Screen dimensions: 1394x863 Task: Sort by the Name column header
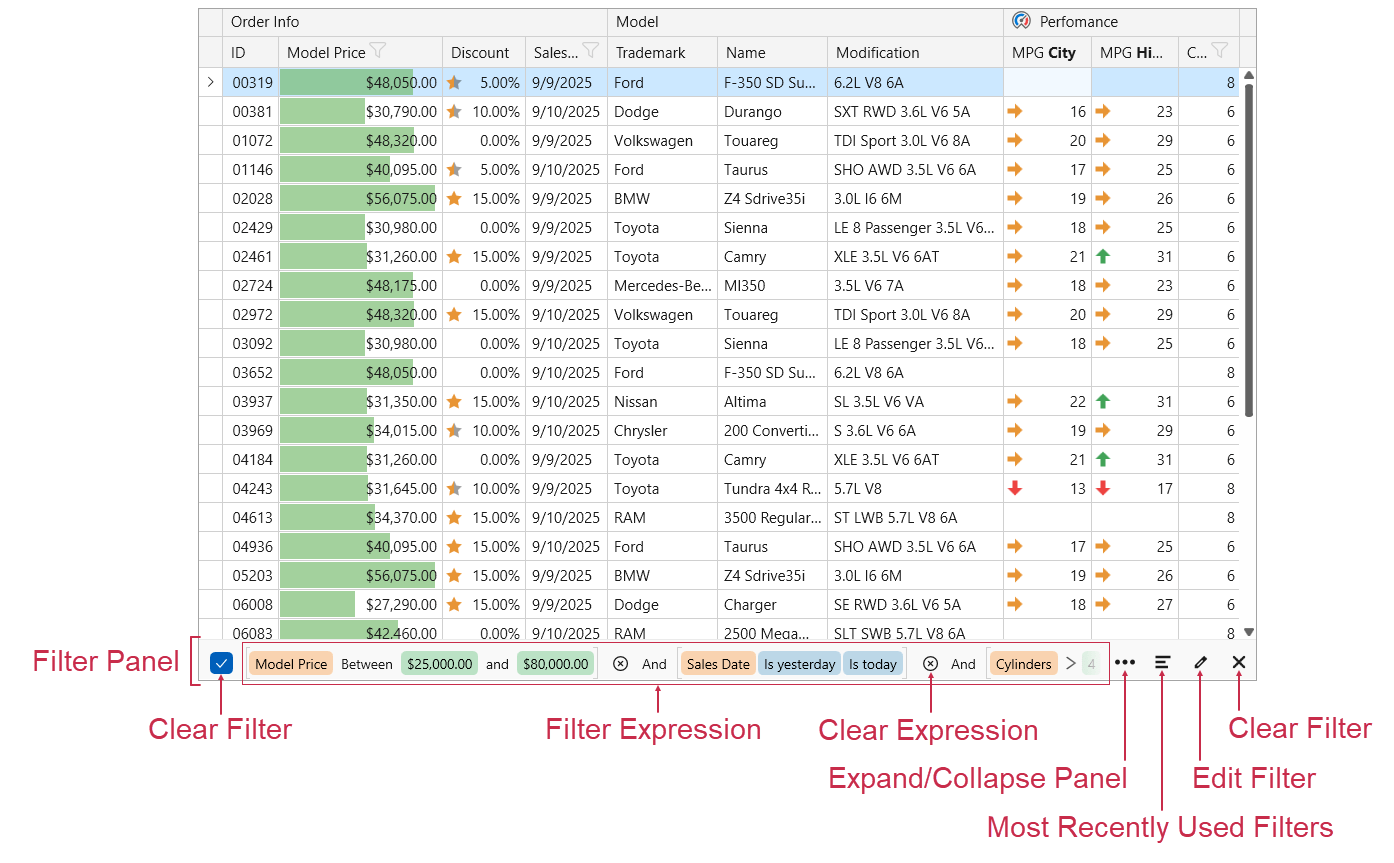[772, 52]
